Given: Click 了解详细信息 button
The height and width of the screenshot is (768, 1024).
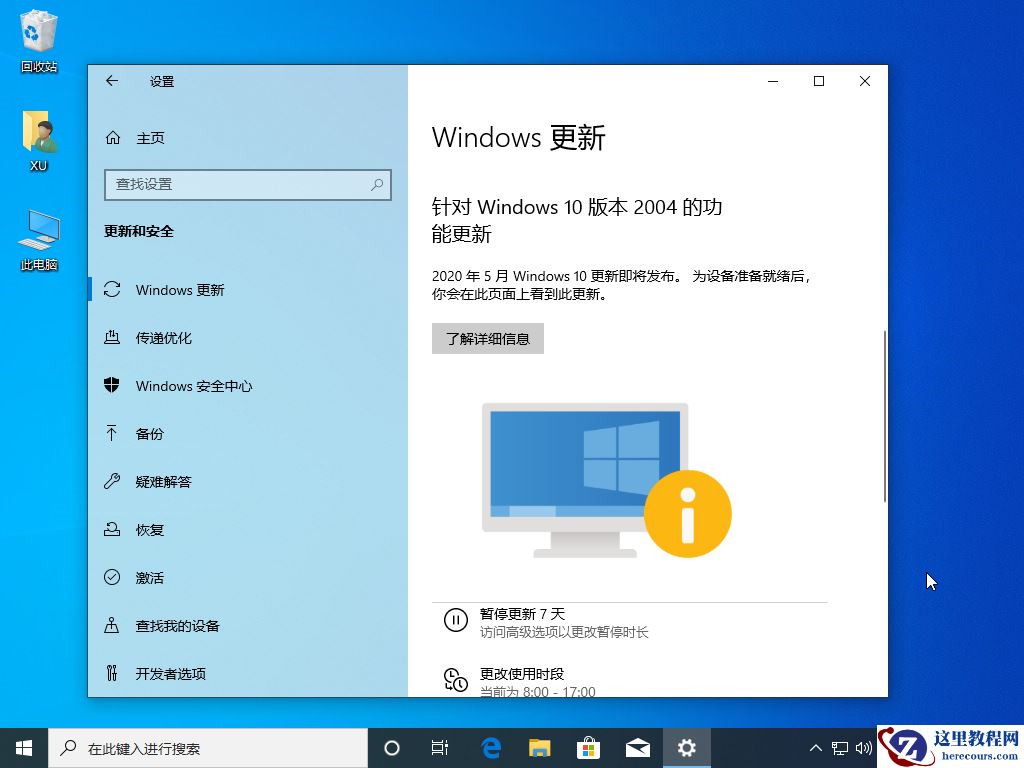Looking at the screenshot, I should click(487, 338).
